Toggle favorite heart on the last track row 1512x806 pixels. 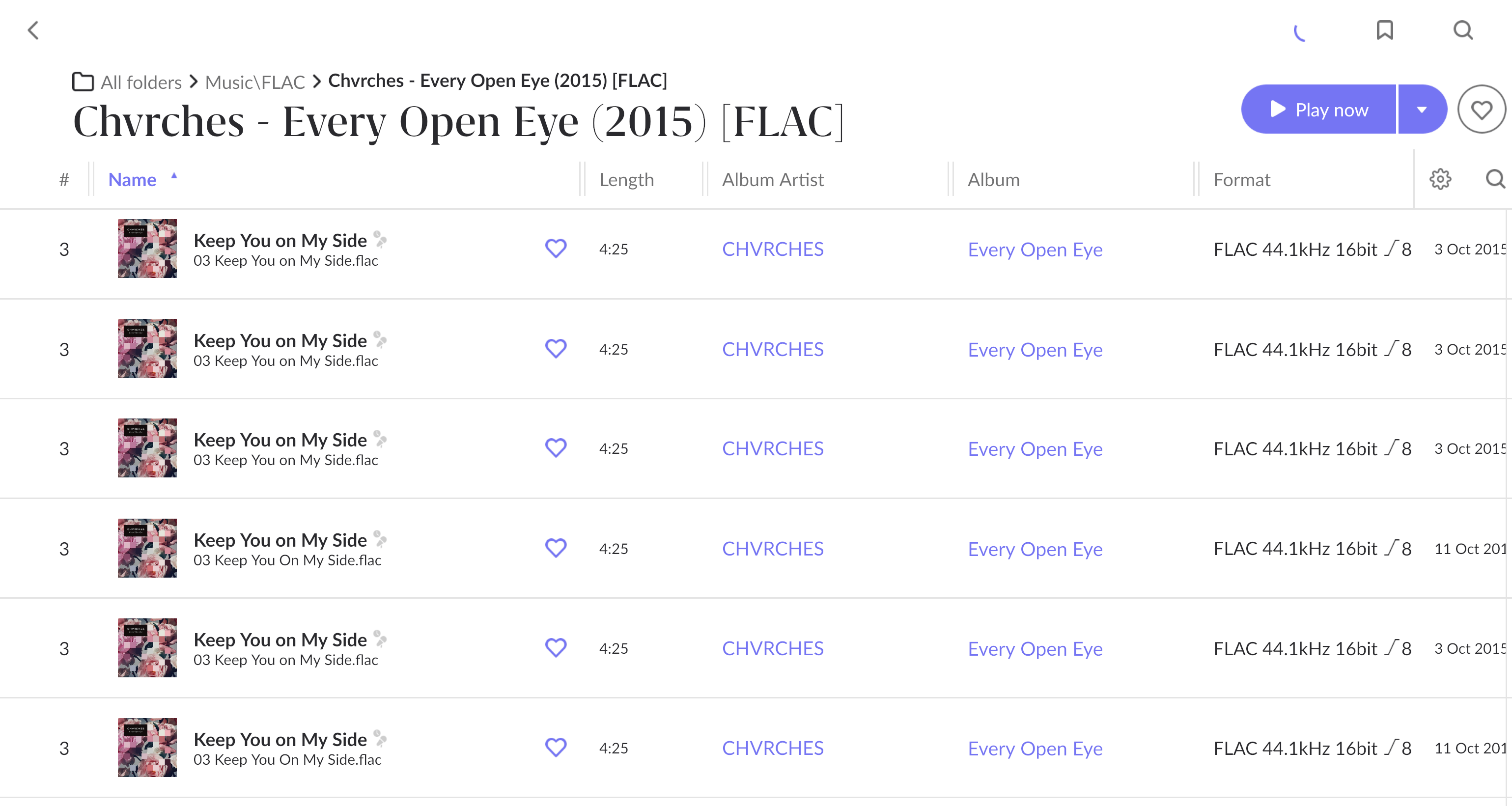click(x=555, y=747)
